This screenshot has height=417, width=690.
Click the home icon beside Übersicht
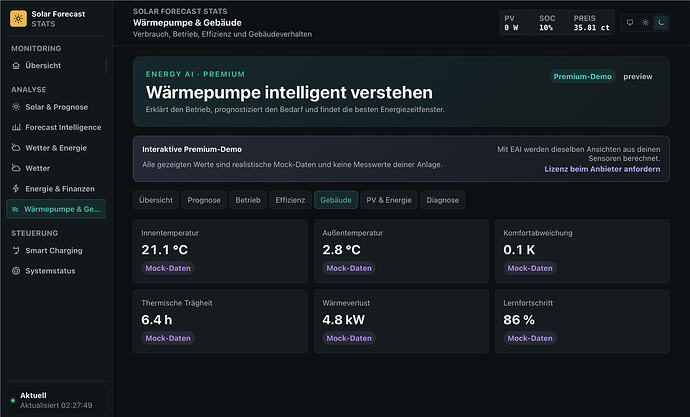tap(16, 66)
